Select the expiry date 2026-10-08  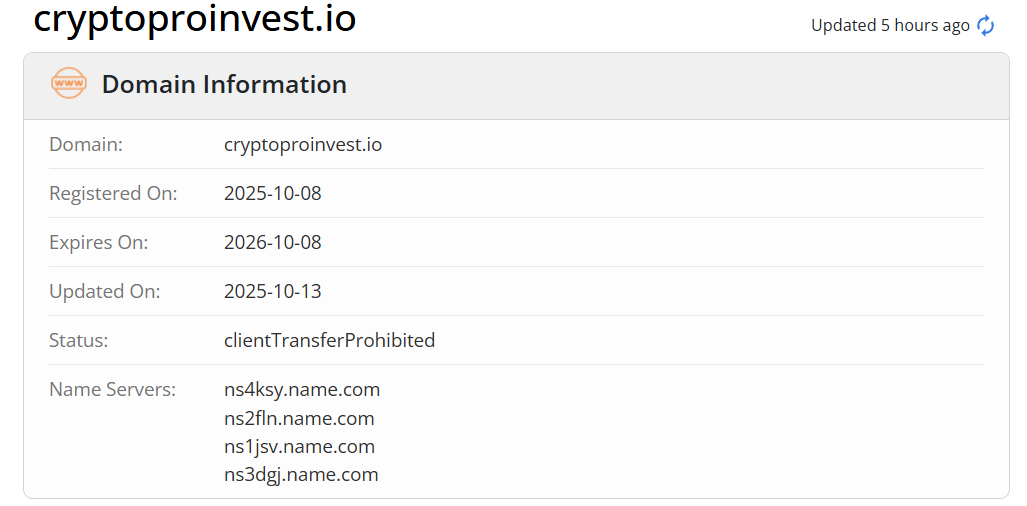pos(273,243)
